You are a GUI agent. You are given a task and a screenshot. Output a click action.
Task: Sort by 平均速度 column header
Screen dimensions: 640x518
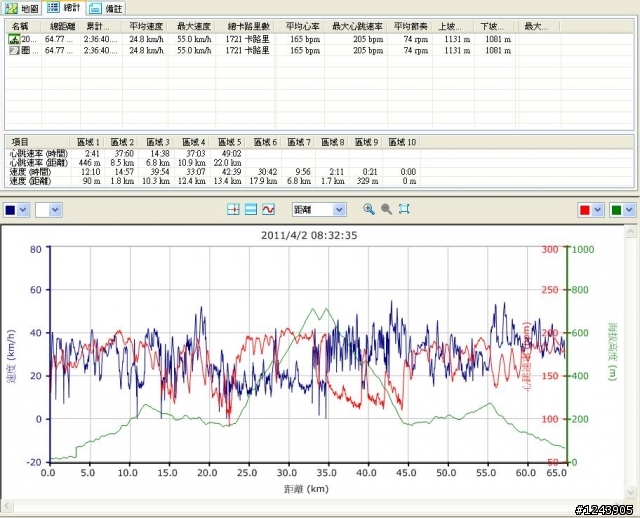click(x=146, y=27)
